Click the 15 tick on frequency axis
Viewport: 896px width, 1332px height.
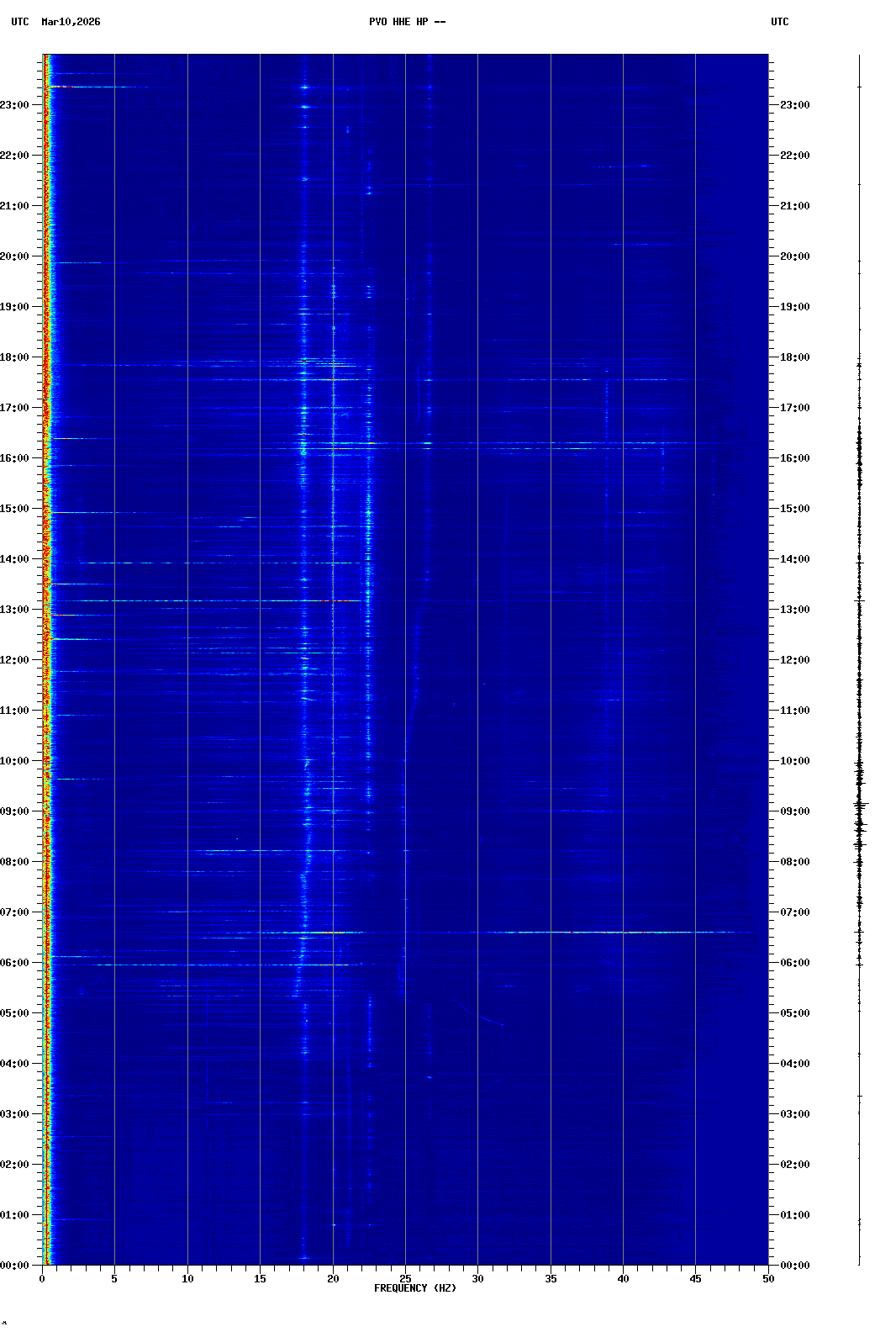260,1278
